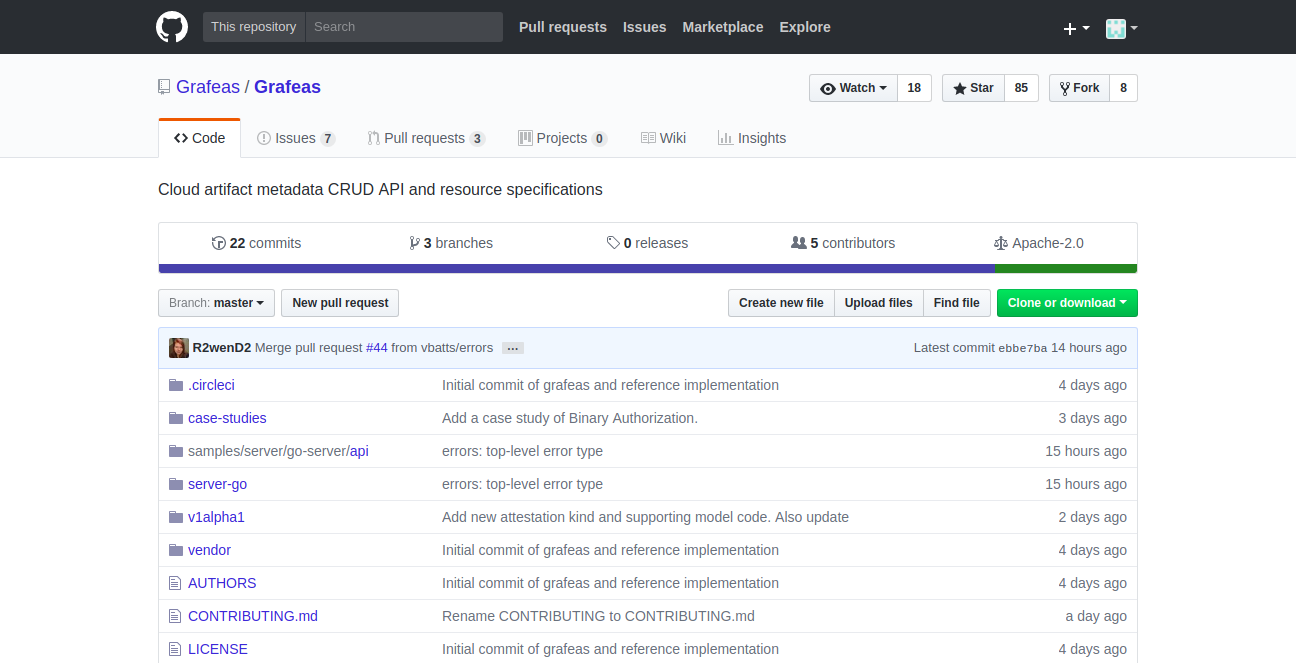The height and width of the screenshot is (663, 1296).
Task: Open the Insights tab
Action: (752, 138)
